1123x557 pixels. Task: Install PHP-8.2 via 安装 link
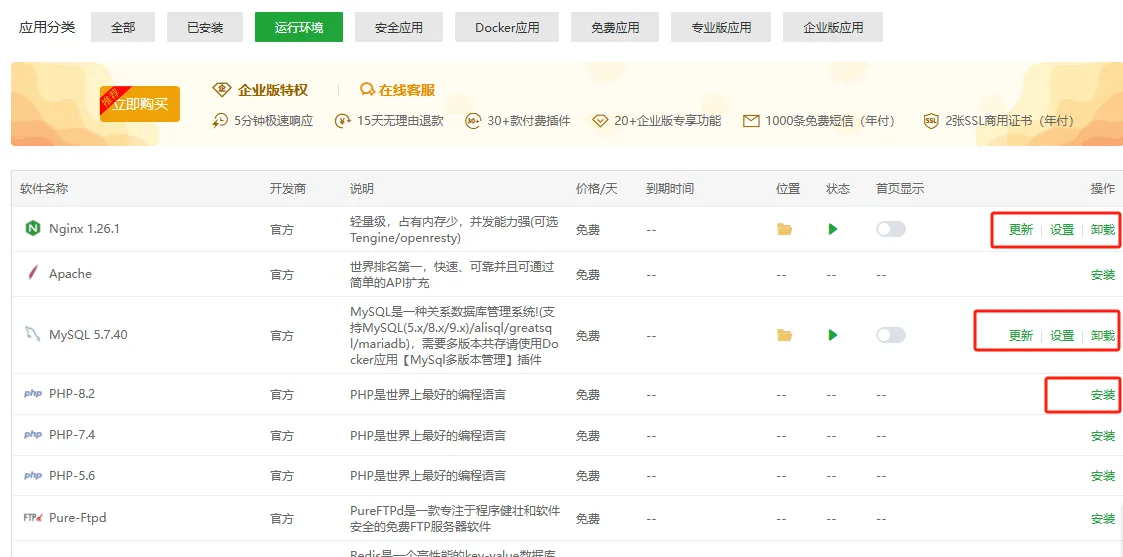1103,394
